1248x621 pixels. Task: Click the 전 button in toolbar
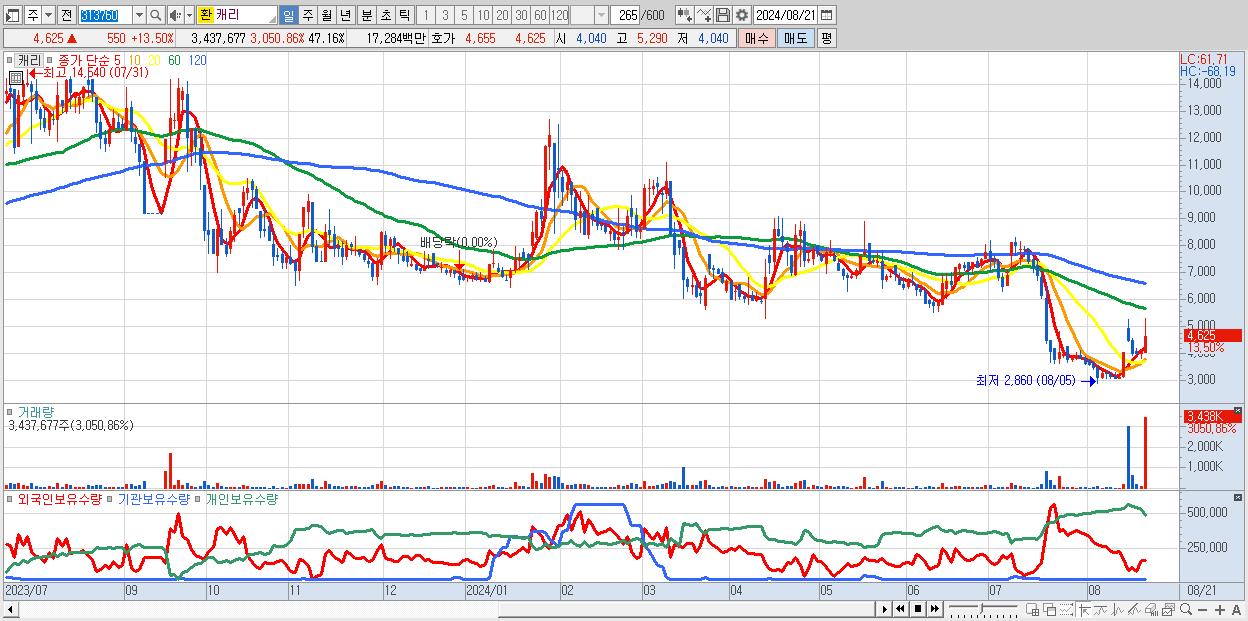(66, 15)
